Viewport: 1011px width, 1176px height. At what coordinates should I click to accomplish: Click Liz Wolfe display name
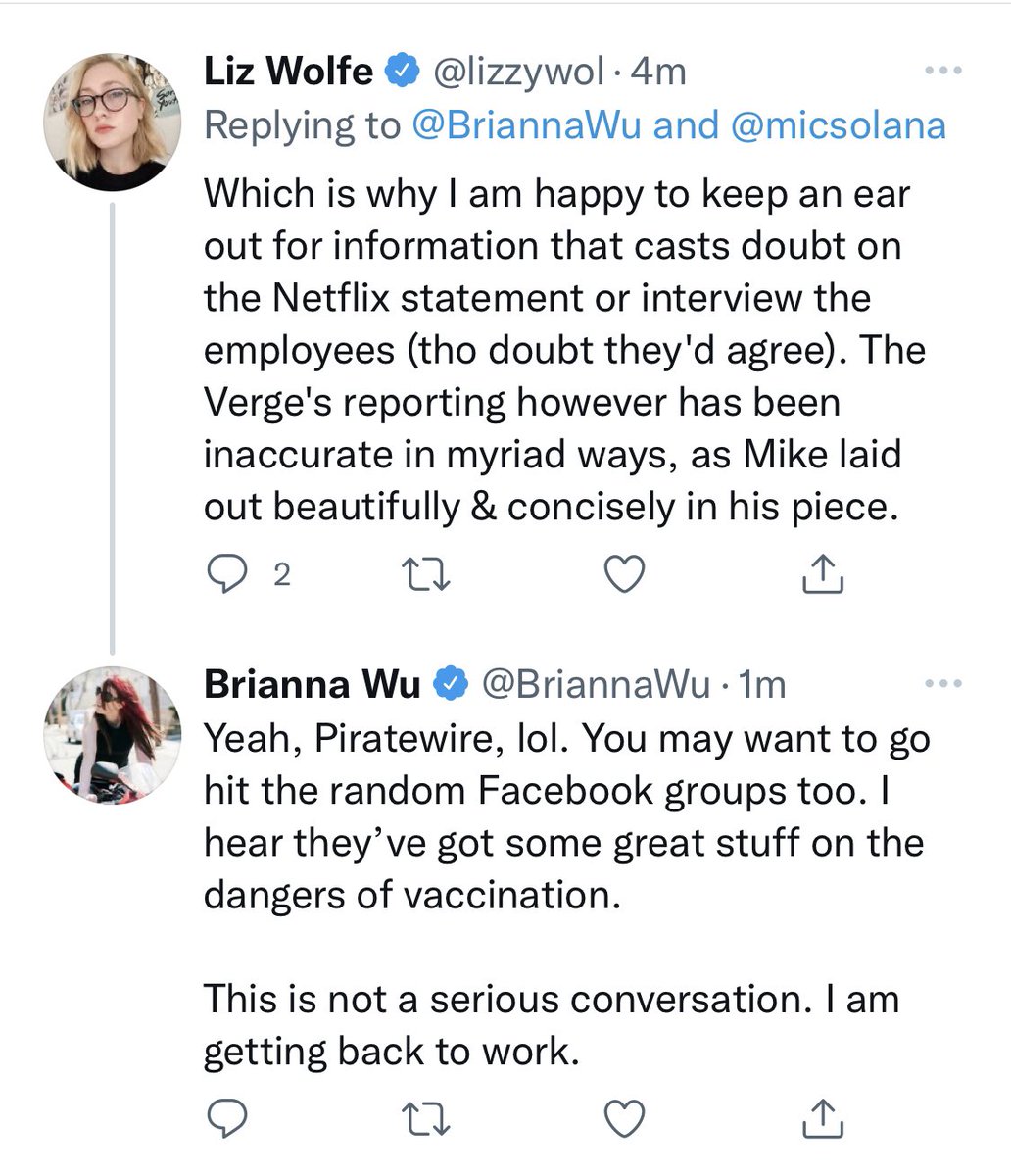click(289, 72)
